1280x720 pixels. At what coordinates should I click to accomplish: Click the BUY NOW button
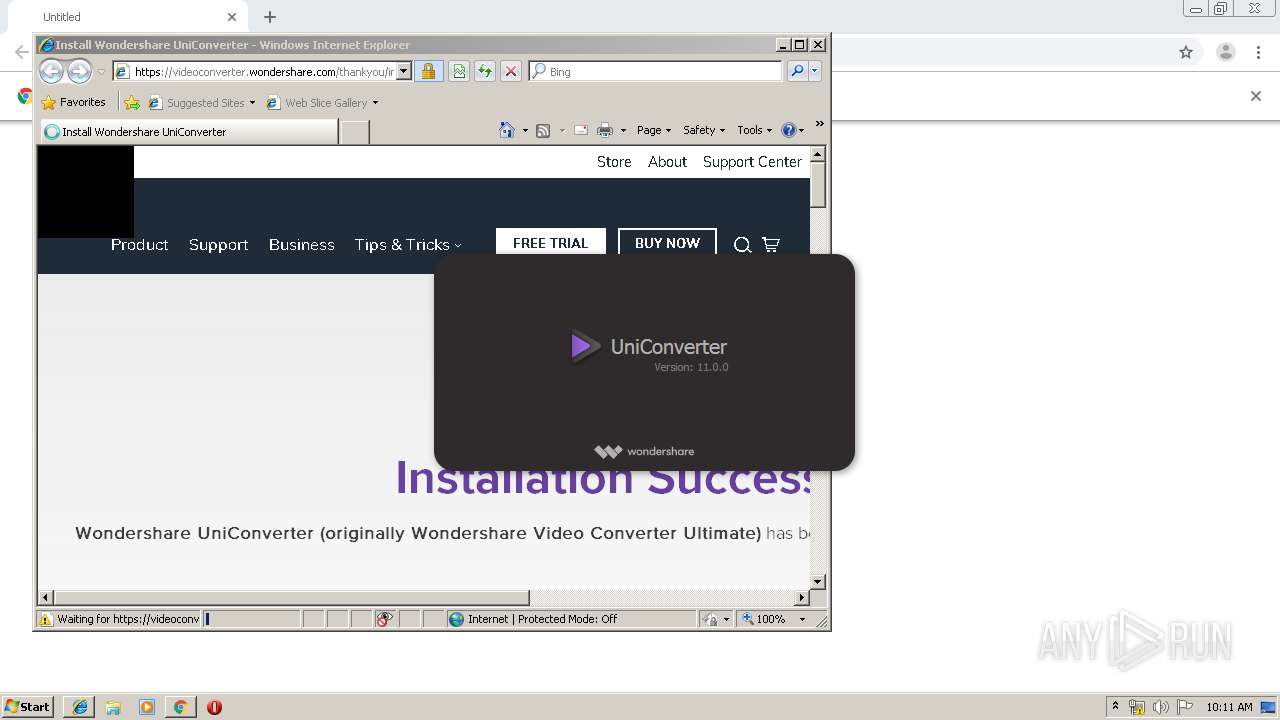[667, 243]
